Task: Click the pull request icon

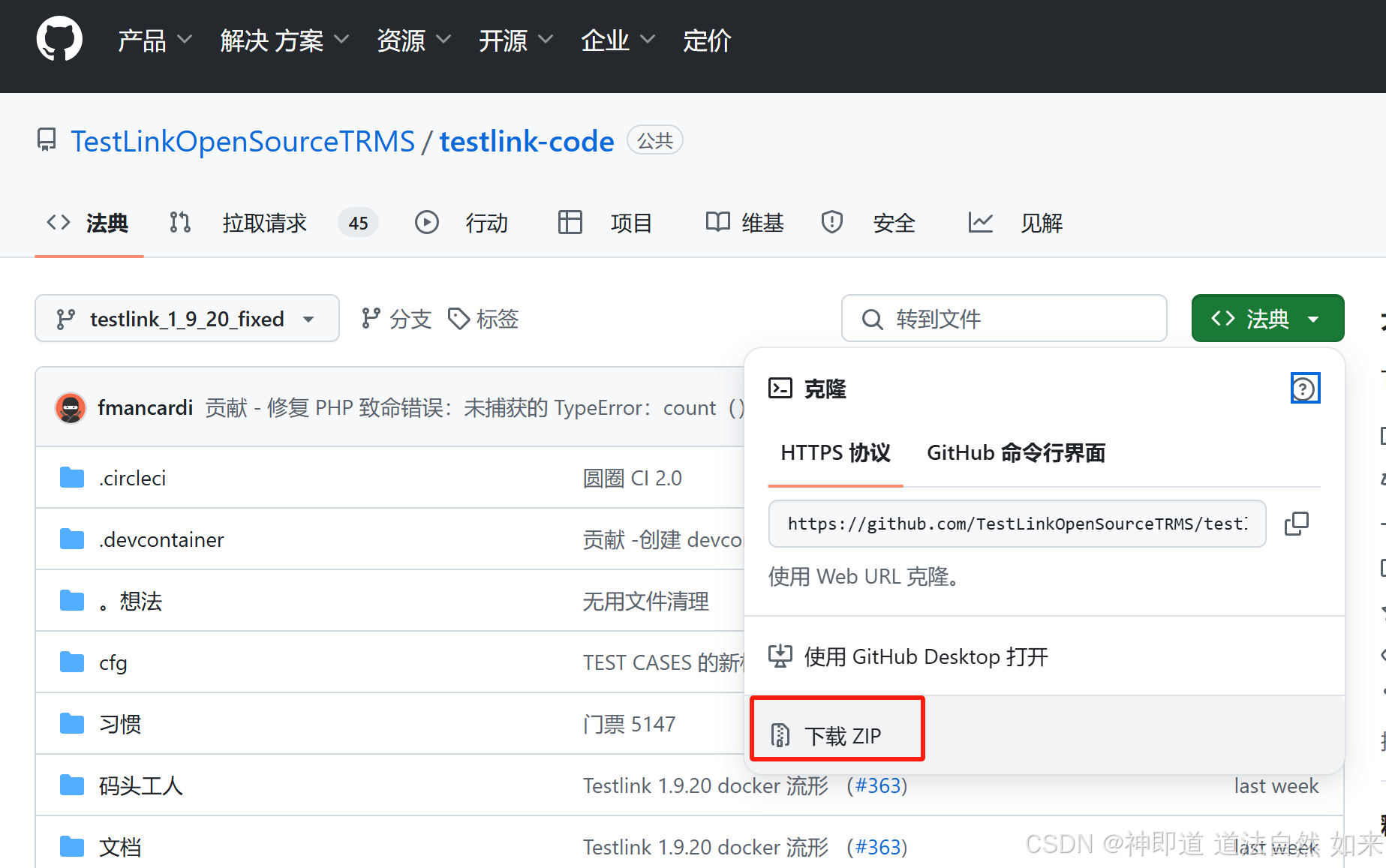Action: [180, 222]
